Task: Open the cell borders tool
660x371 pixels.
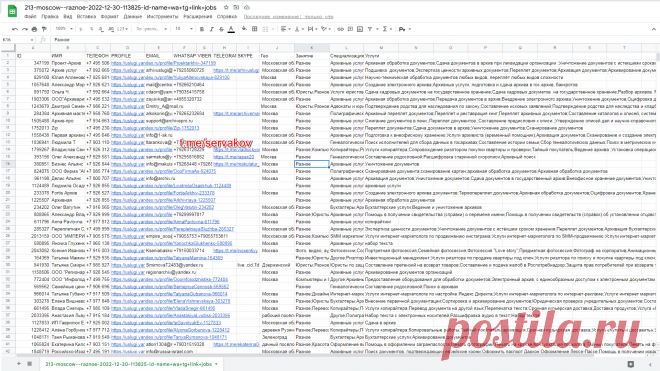Action: [x=255, y=29]
